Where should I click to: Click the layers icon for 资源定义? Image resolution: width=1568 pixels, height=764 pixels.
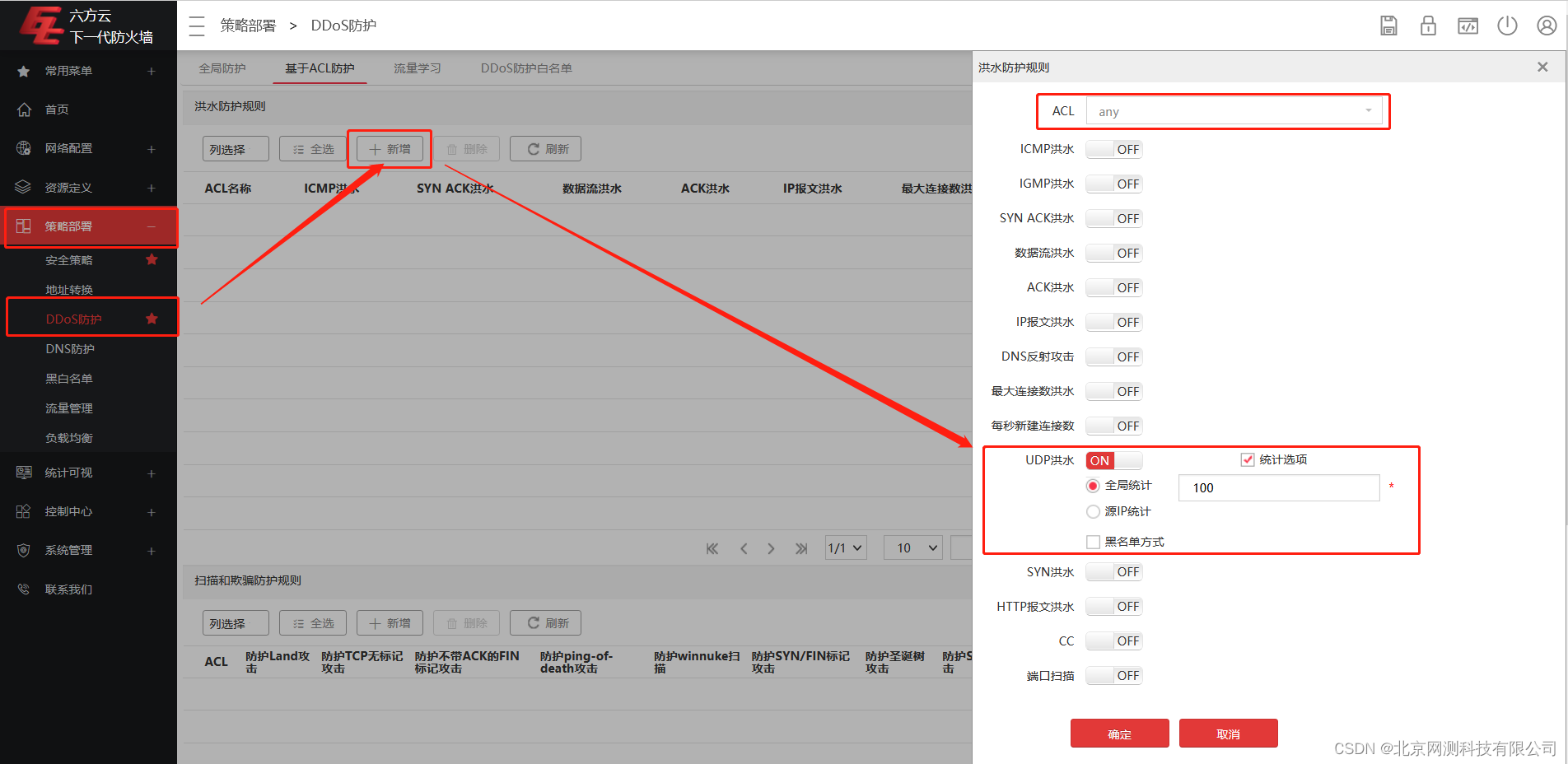click(x=24, y=187)
